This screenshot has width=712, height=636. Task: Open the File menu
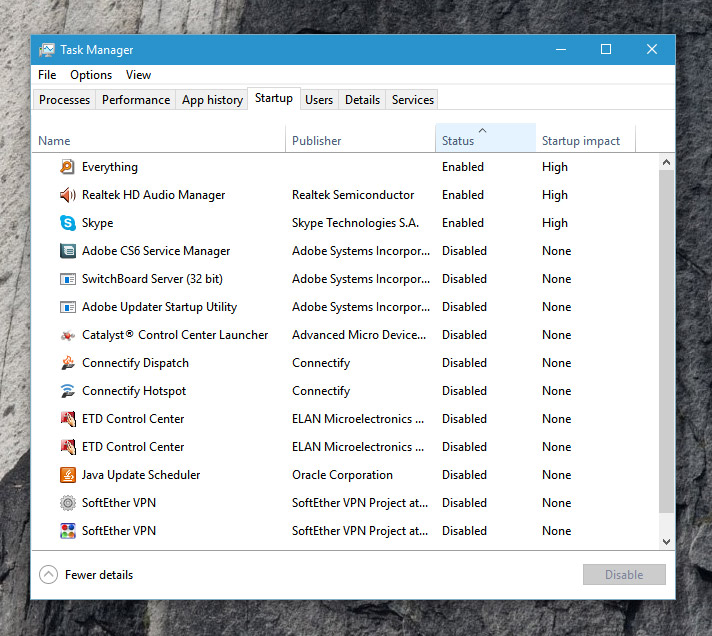tap(47, 75)
